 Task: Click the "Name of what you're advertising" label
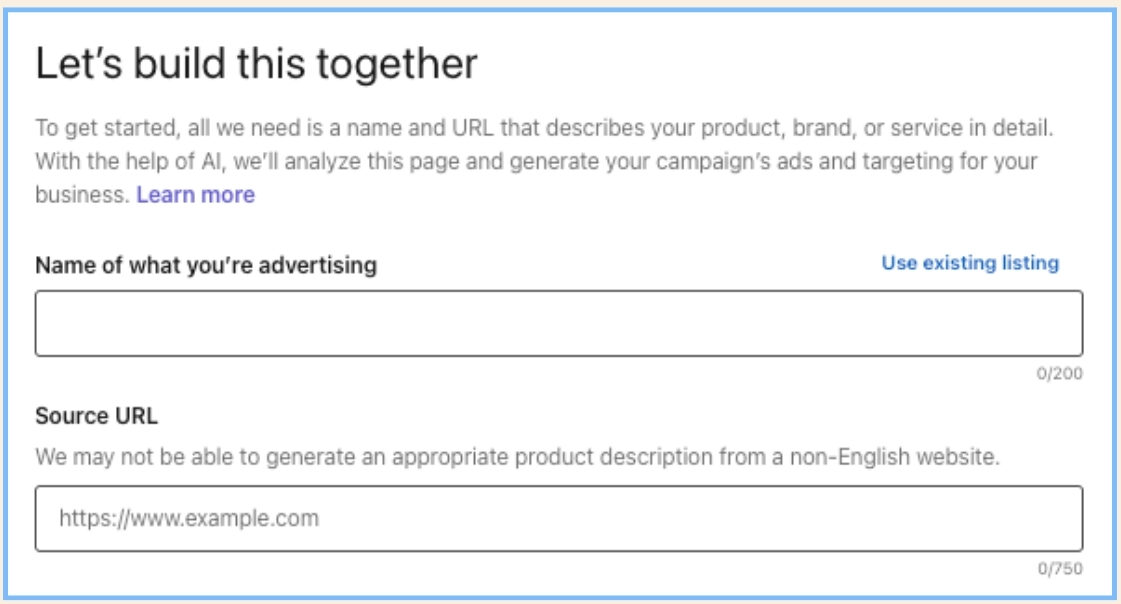[x=206, y=265]
